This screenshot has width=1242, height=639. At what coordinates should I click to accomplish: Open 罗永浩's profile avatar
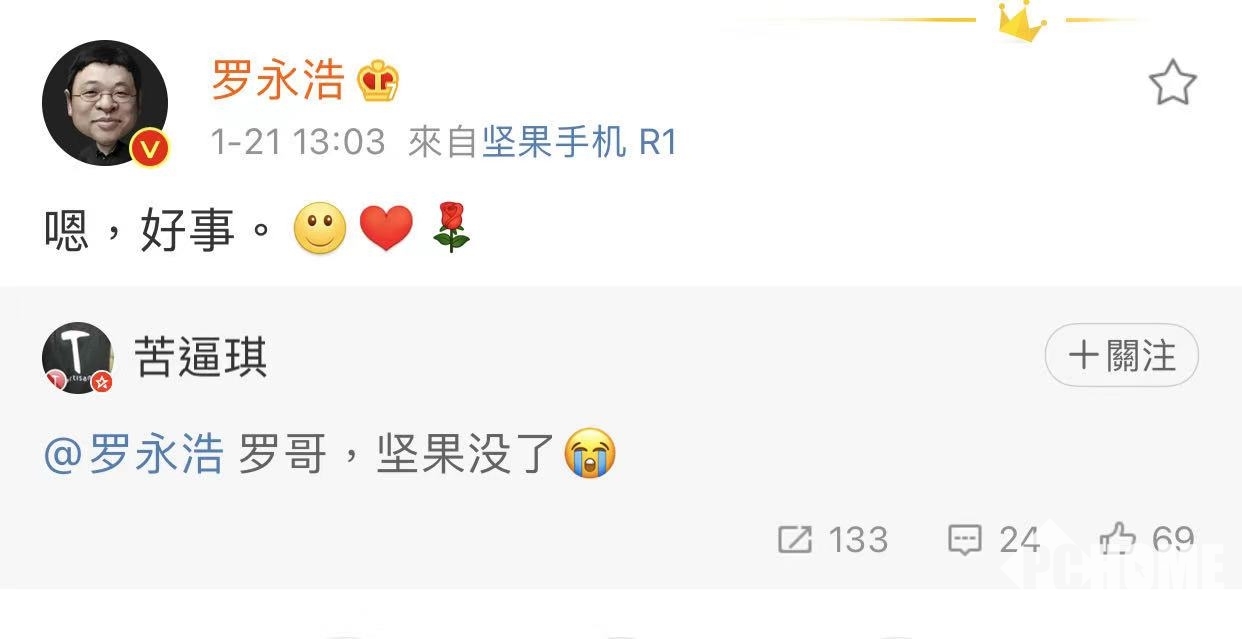104,103
